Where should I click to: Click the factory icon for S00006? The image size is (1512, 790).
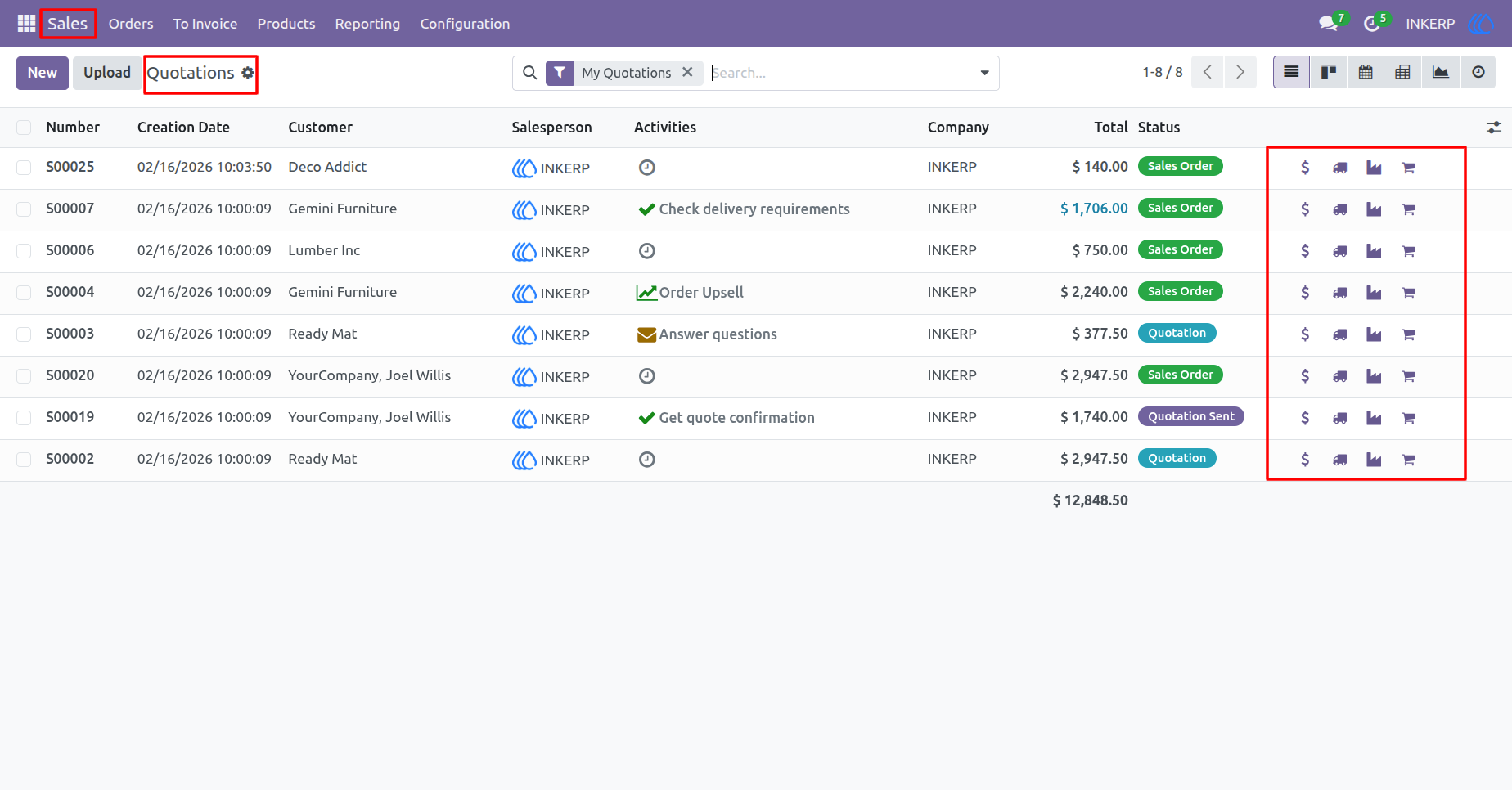(x=1374, y=252)
